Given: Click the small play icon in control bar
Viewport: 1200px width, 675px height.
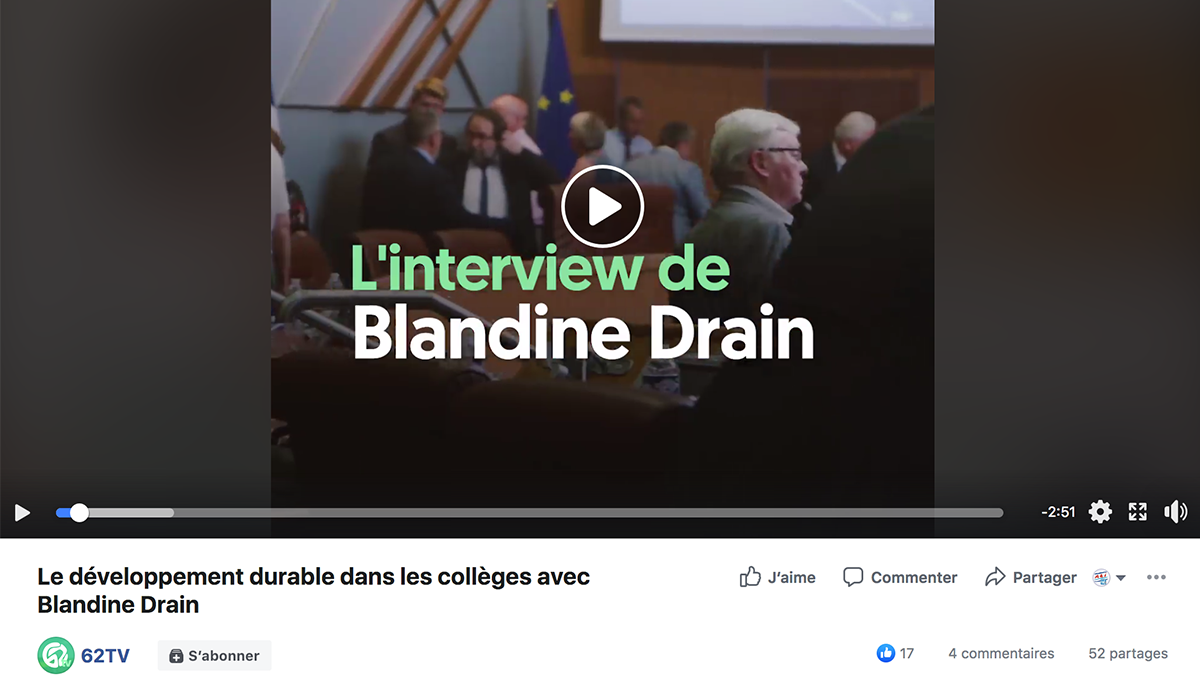Looking at the screenshot, I should click(22, 513).
